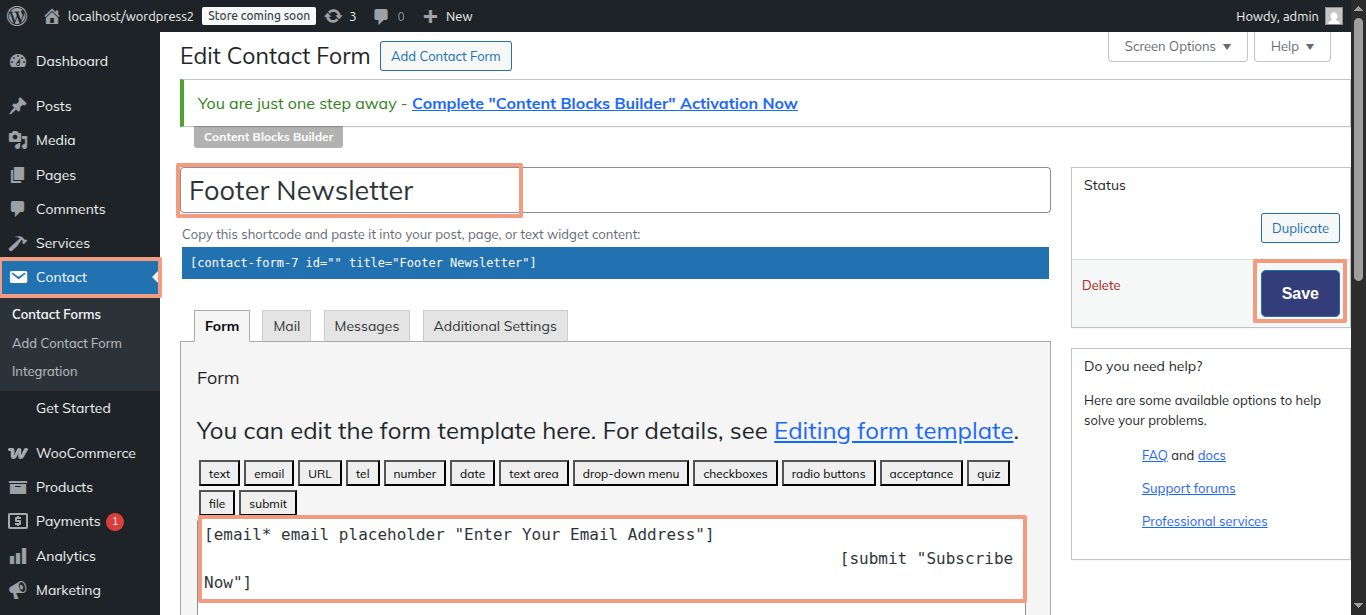
Task: Click the Payments notification badge 1
Action: 115,521
